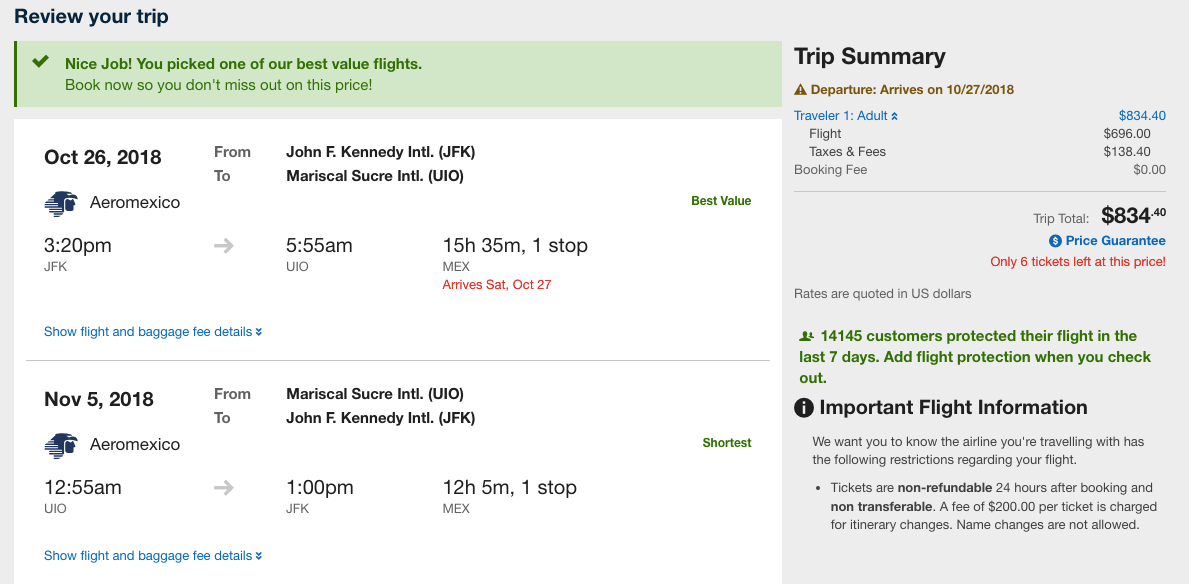Click the Trip Total amount $834.40

[1134, 215]
